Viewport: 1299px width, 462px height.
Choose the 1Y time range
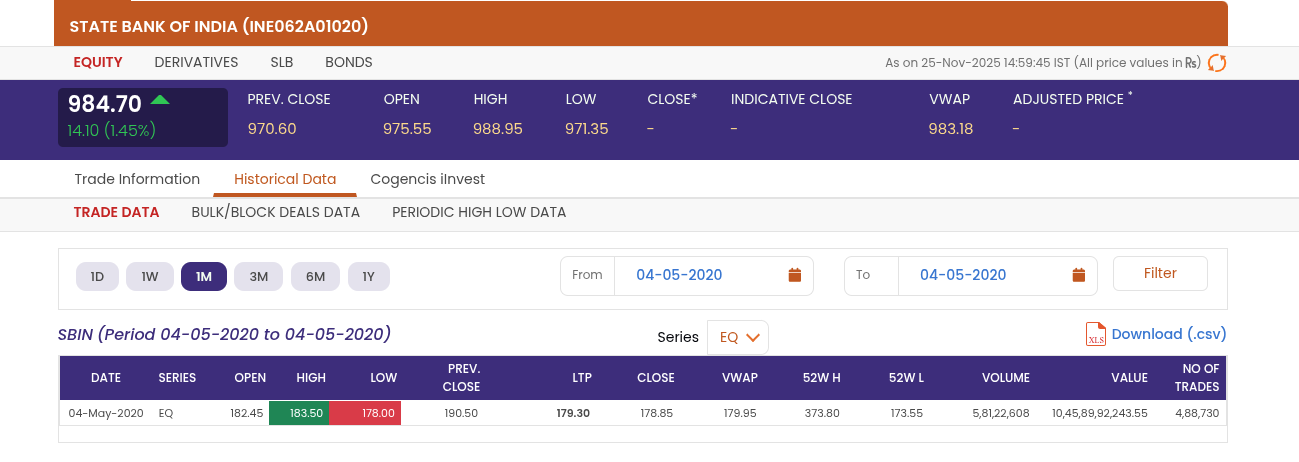point(369,277)
